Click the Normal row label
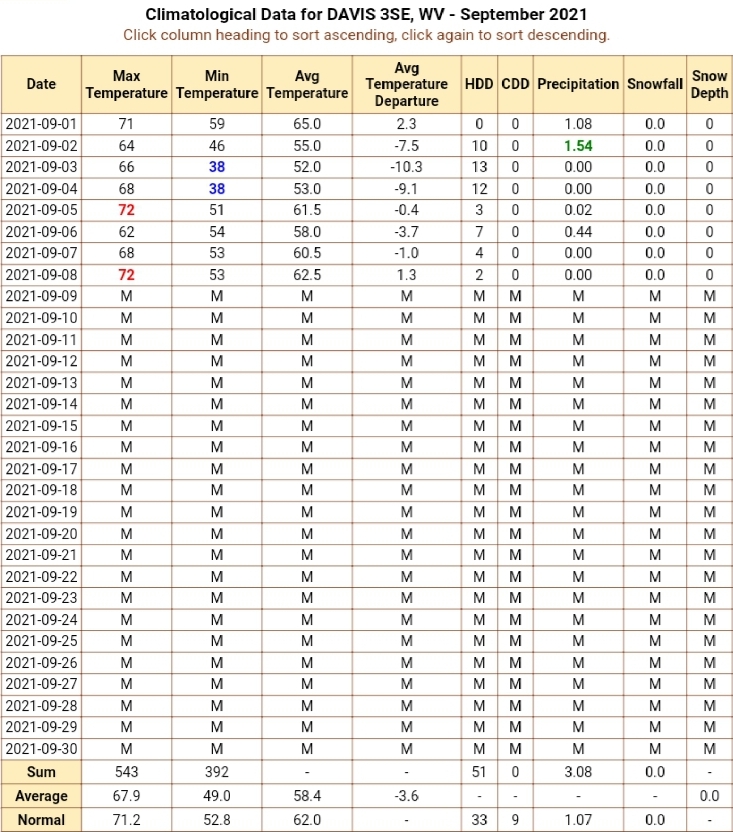 click(41, 820)
